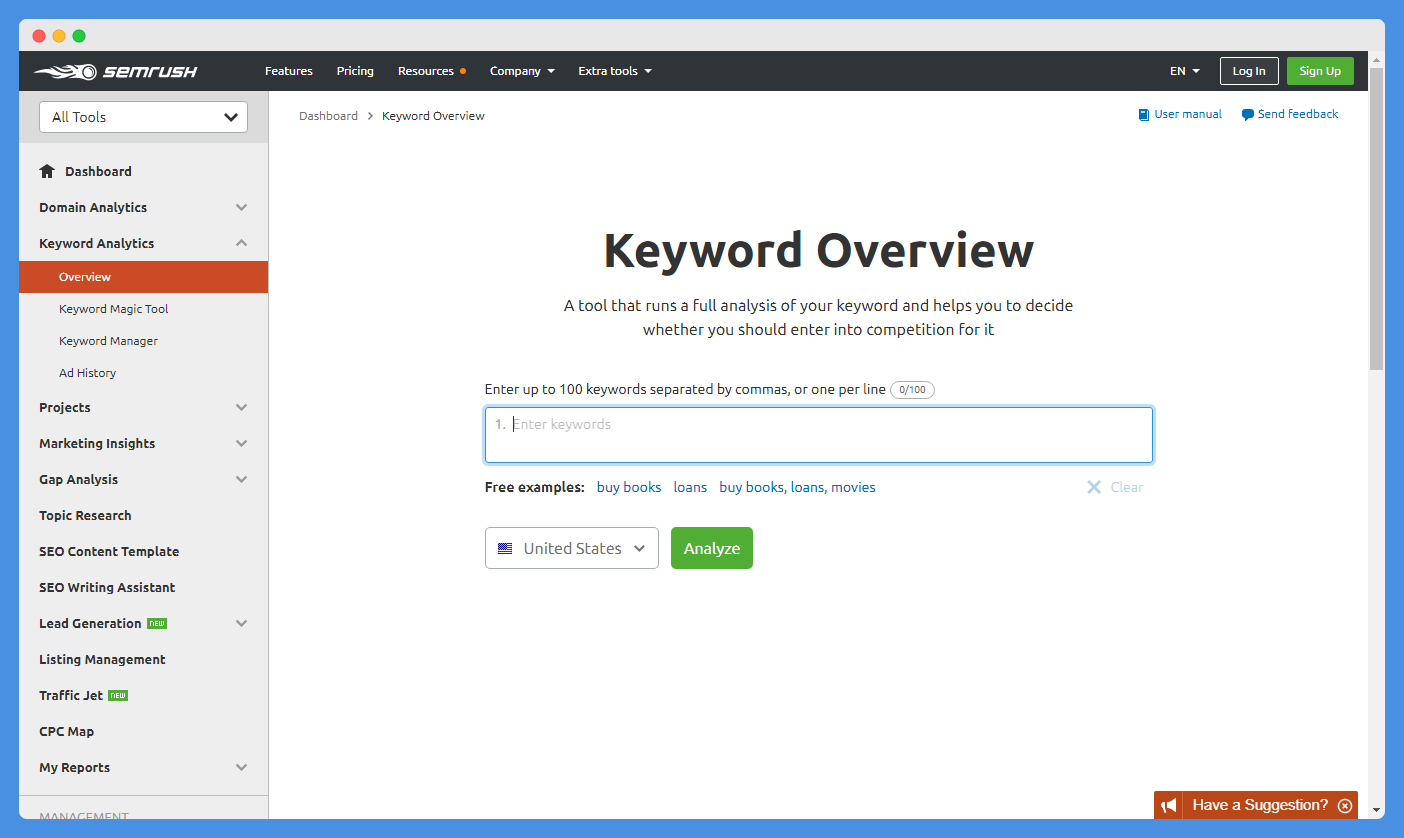Click the orange dot next to Resources
The height and width of the screenshot is (838, 1404).
[x=463, y=71]
